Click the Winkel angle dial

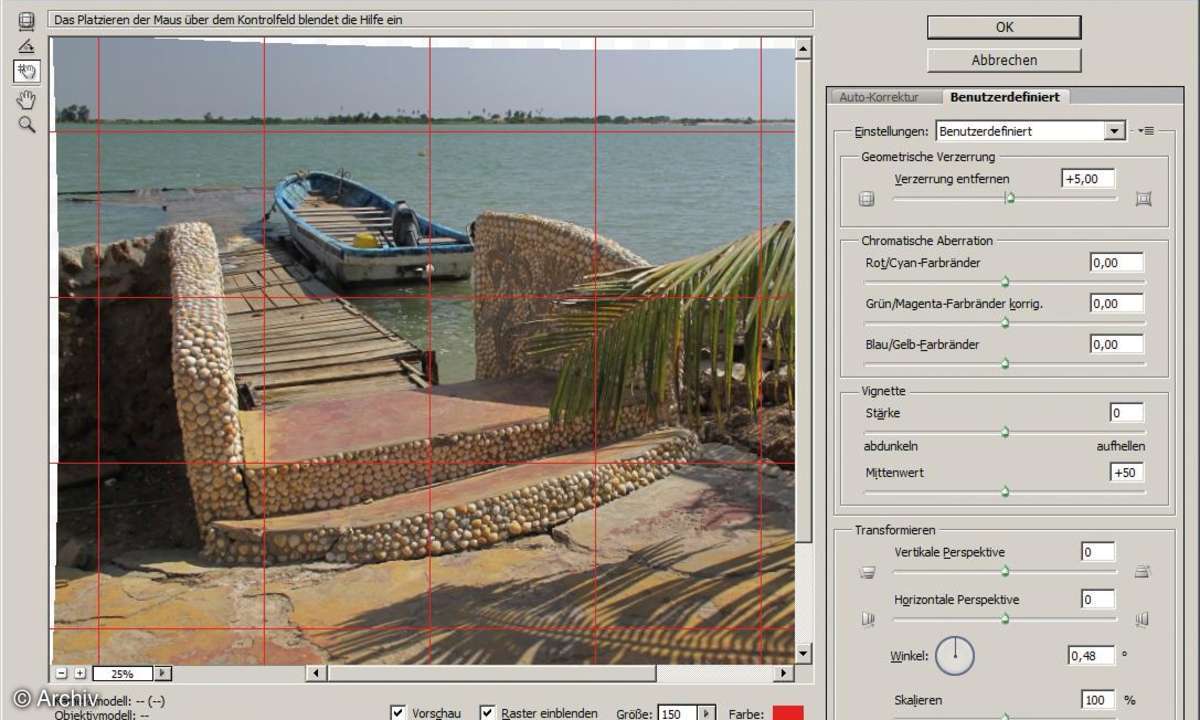pos(955,655)
